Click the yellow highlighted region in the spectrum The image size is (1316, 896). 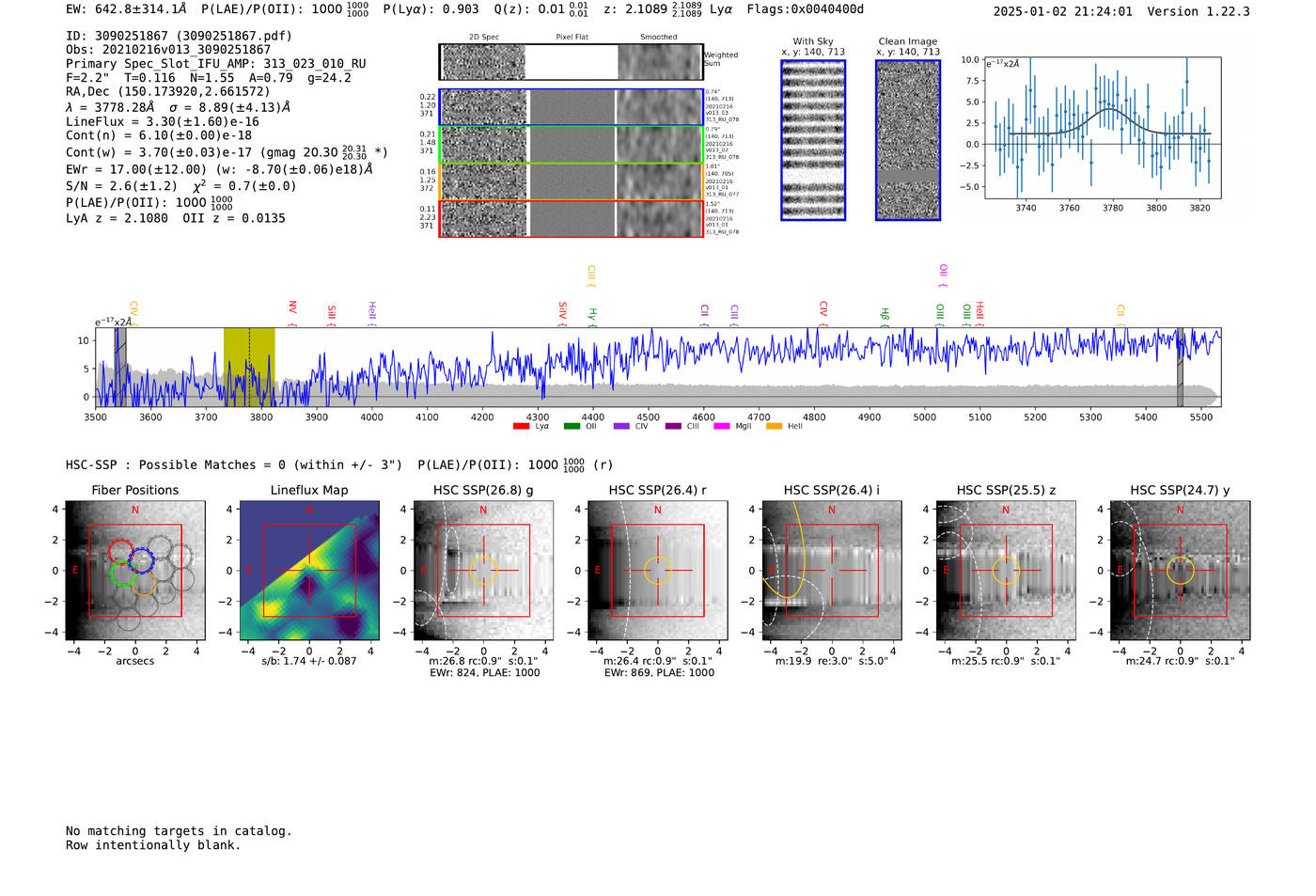(249, 367)
